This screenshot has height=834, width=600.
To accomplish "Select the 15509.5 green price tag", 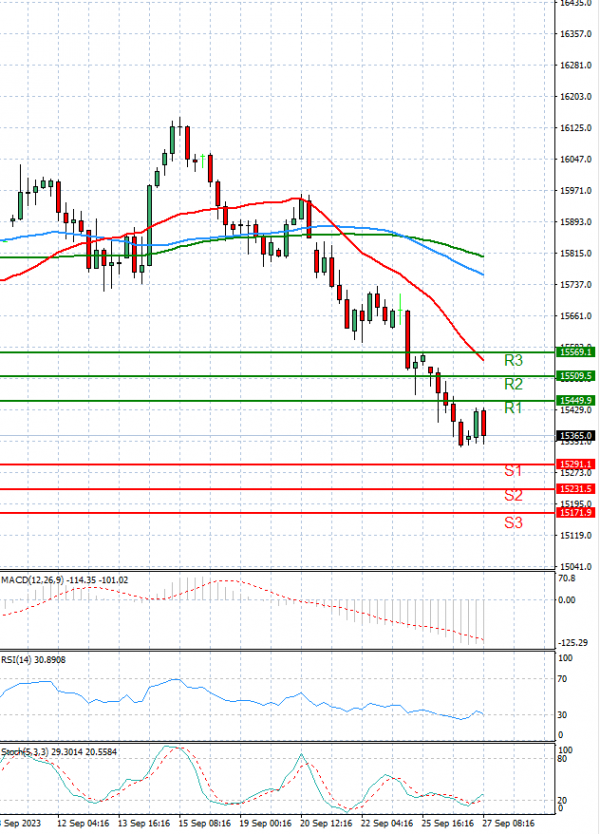I will point(575,376).
